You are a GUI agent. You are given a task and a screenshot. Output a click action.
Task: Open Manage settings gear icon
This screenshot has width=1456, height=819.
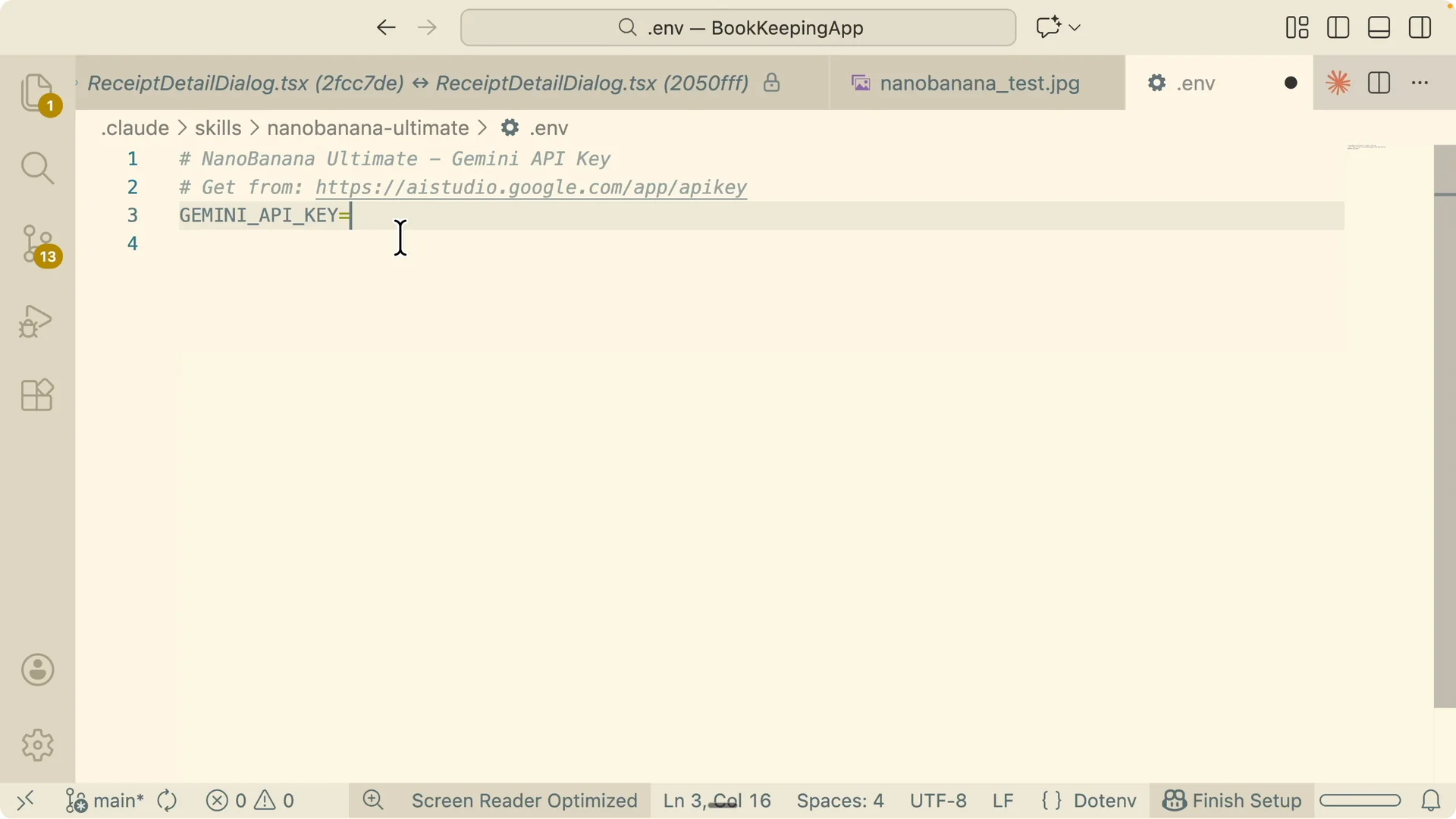[x=37, y=745]
